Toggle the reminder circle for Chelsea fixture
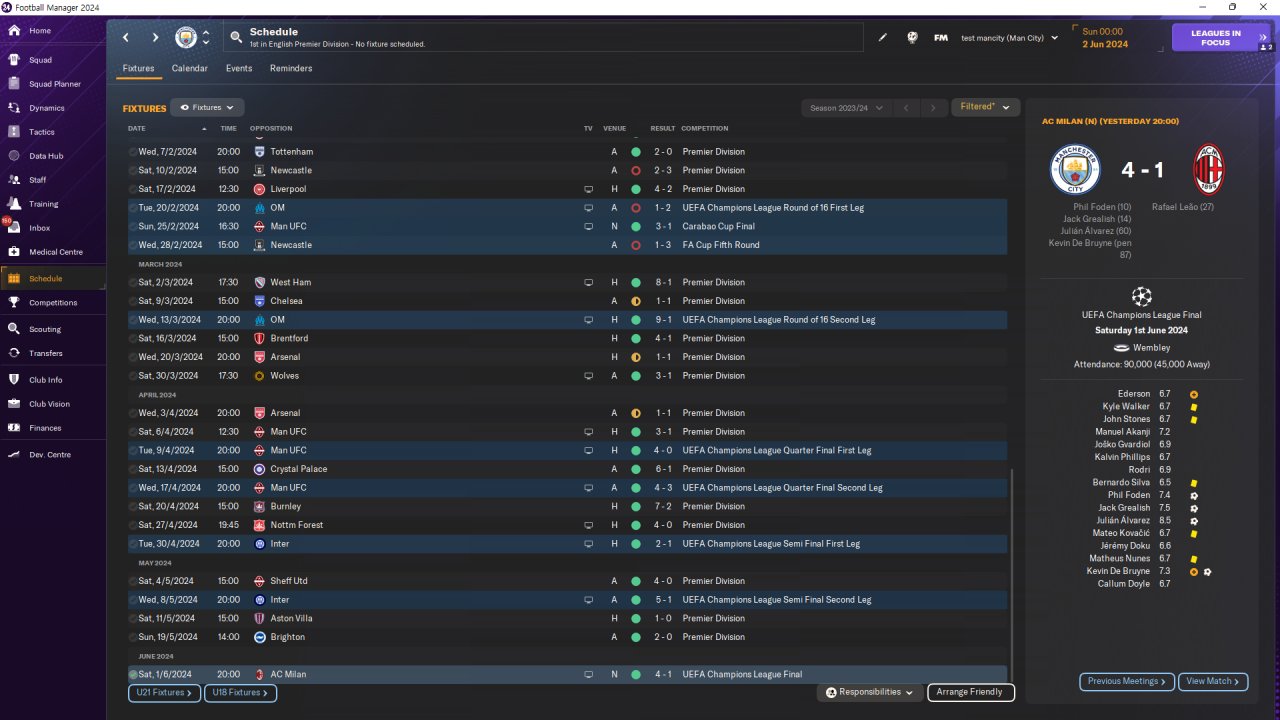The height and width of the screenshot is (720, 1280). (133, 301)
